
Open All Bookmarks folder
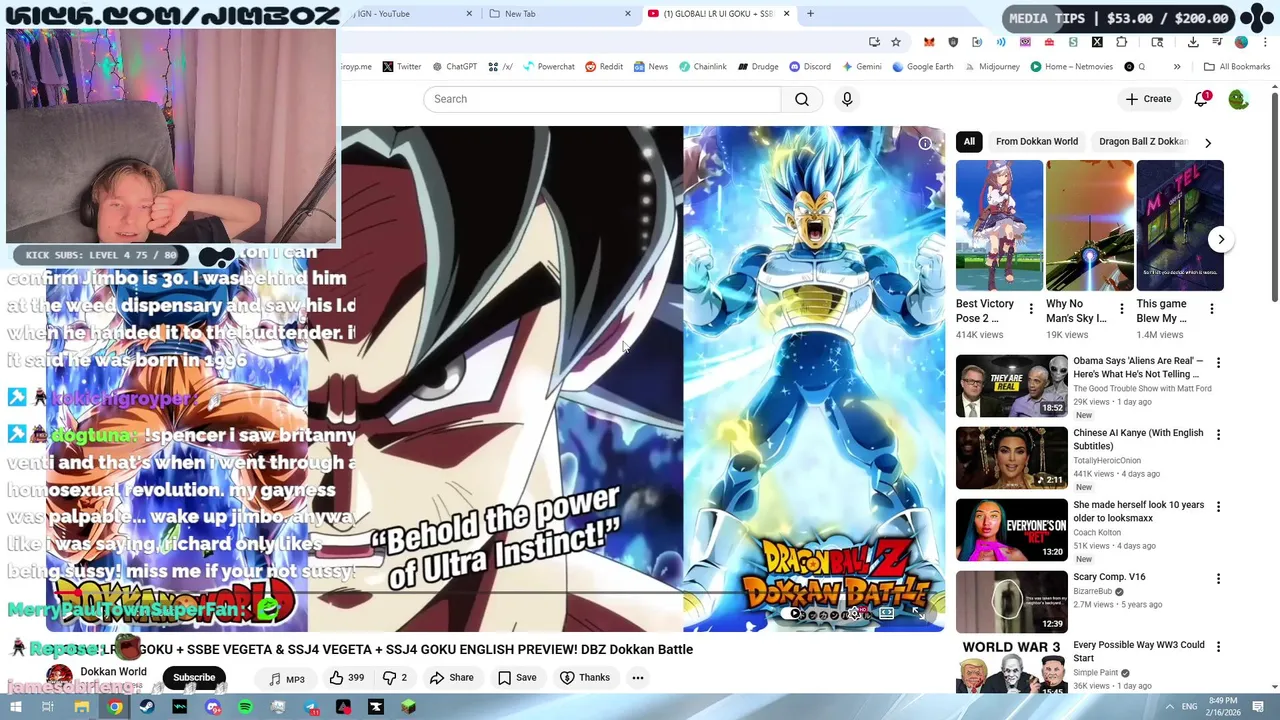tap(1237, 67)
